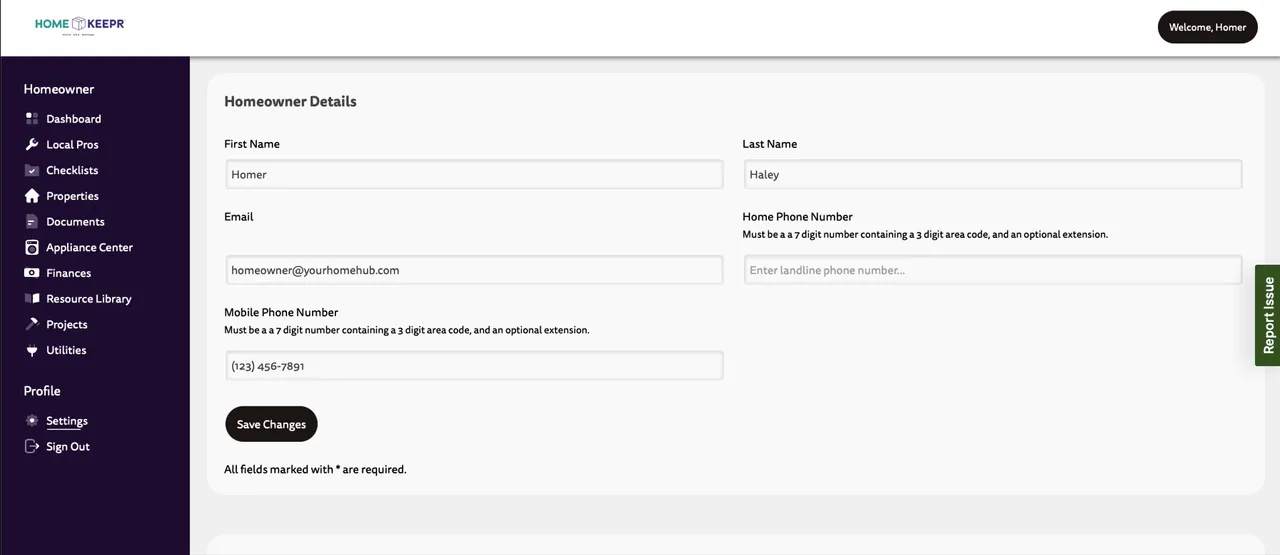Click the Homeowner sidebar heading

point(59,89)
